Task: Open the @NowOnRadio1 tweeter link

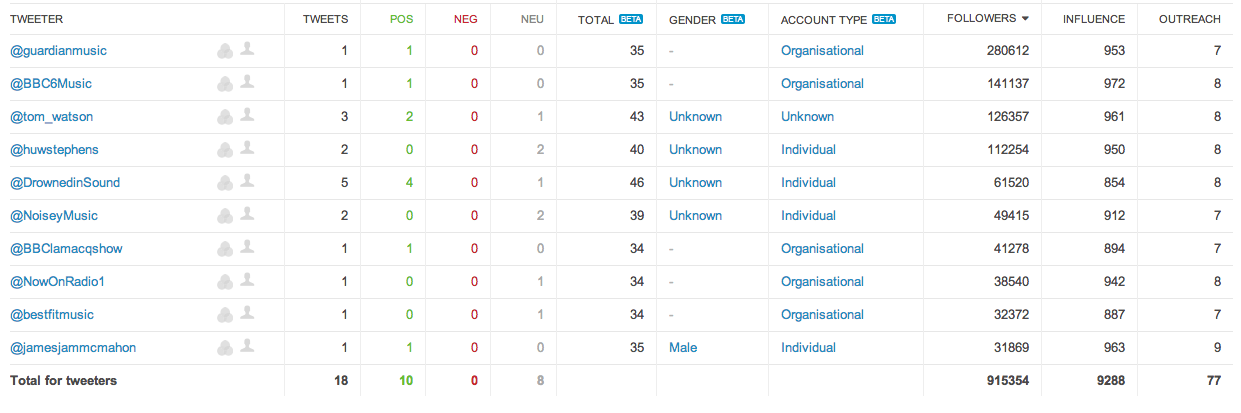Action: click(57, 281)
